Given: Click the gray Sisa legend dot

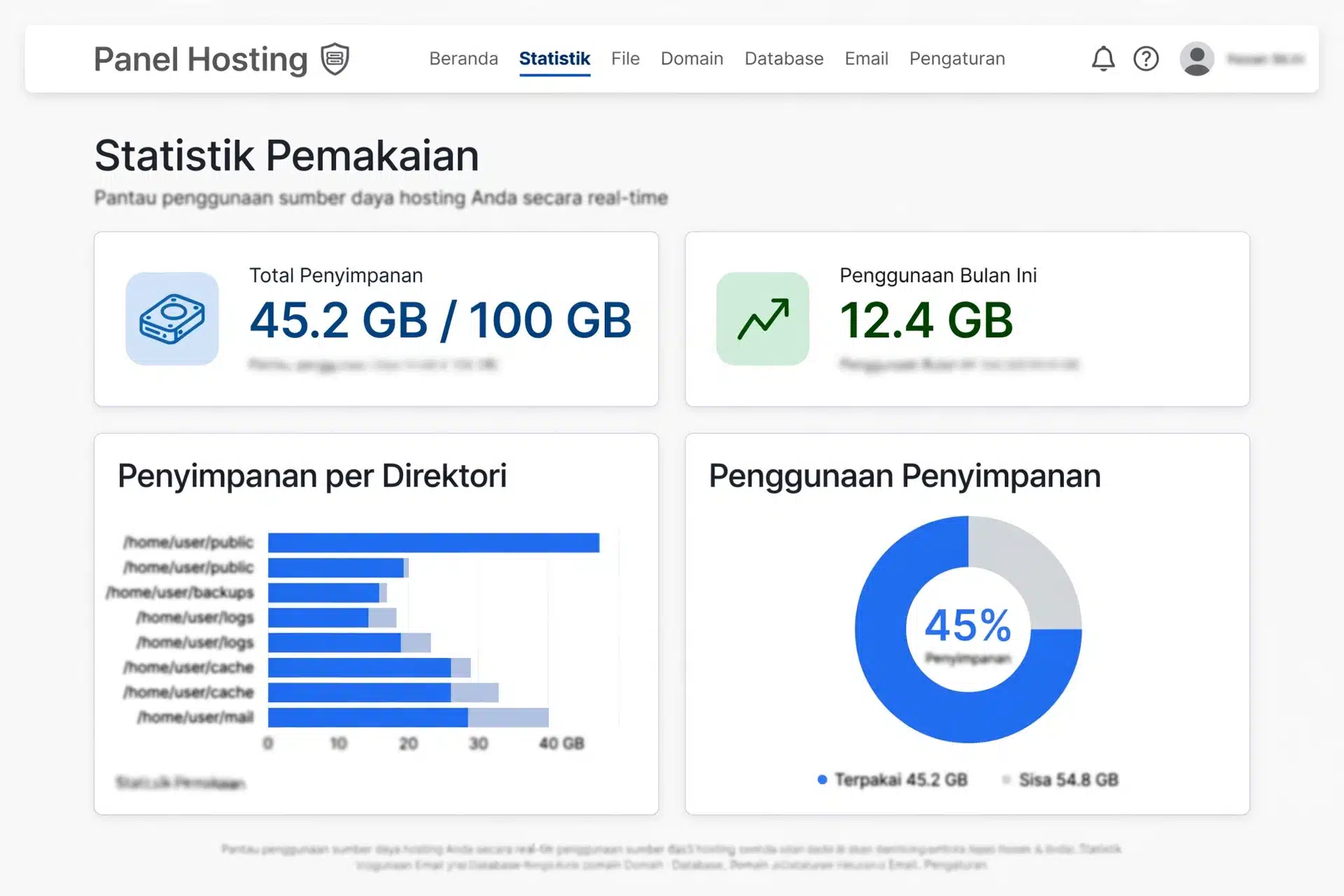Looking at the screenshot, I should 1007,779.
